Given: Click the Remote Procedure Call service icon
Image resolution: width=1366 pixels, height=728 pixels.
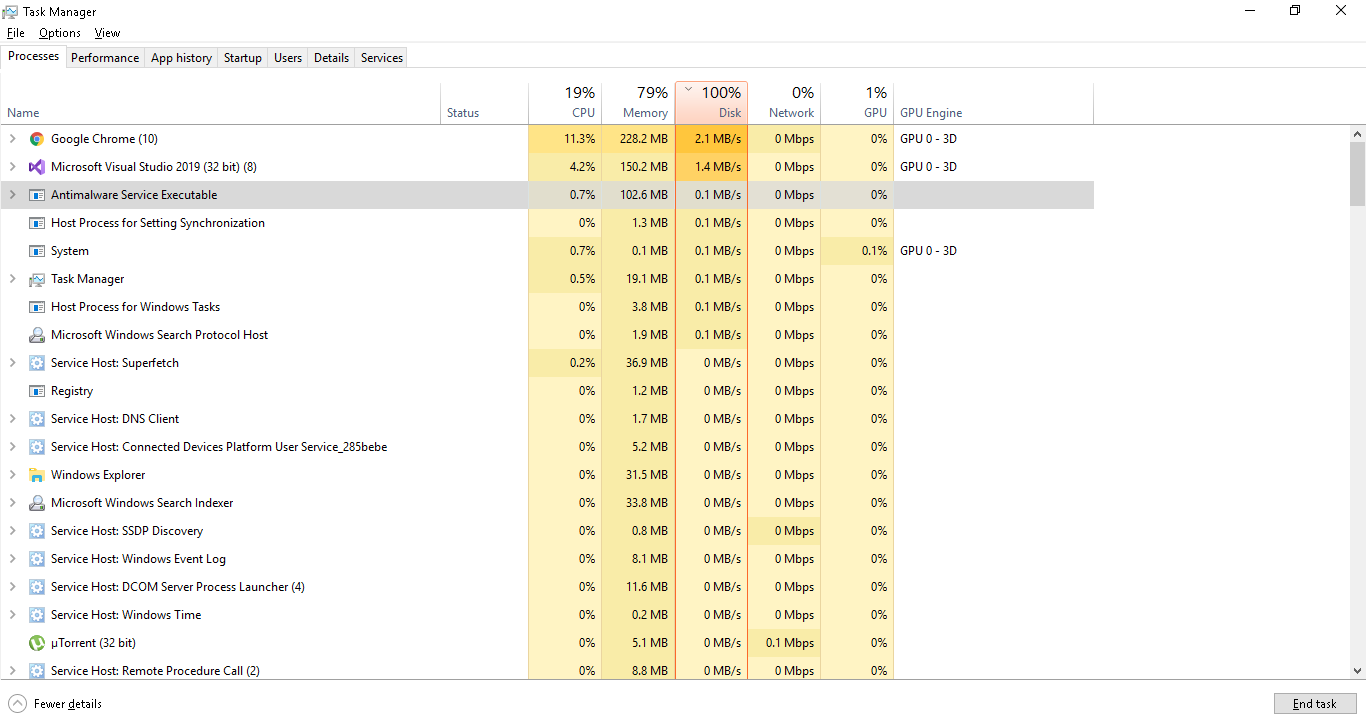Looking at the screenshot, I should (37, 671).
